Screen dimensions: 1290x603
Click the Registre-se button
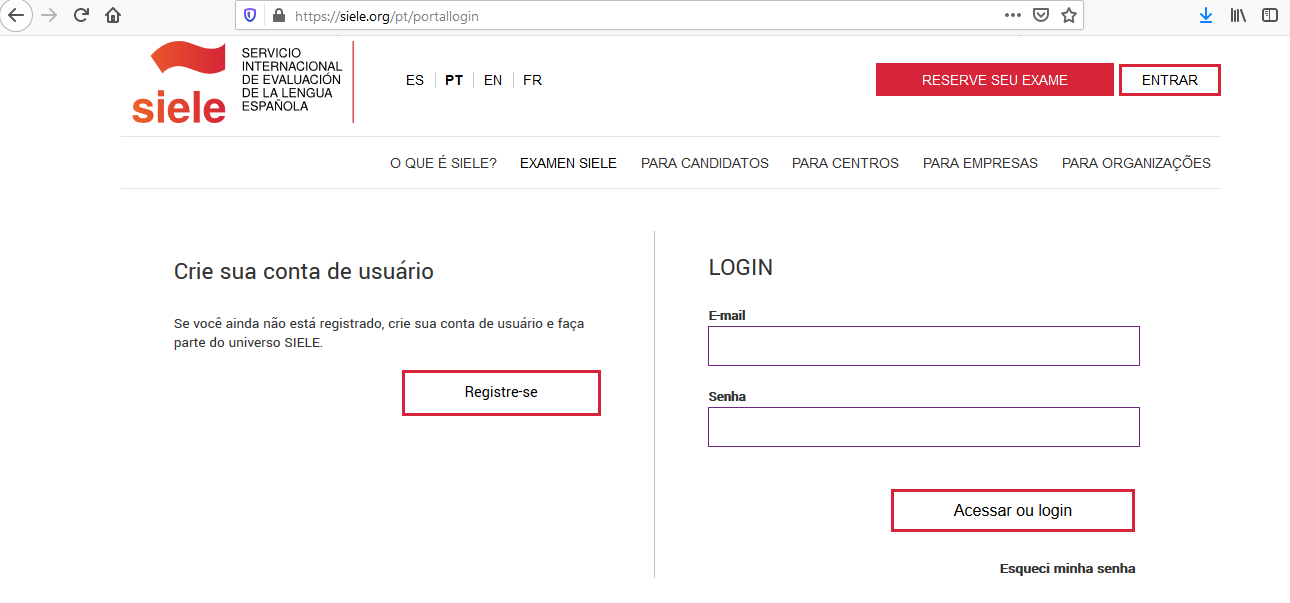coord(501,392)
